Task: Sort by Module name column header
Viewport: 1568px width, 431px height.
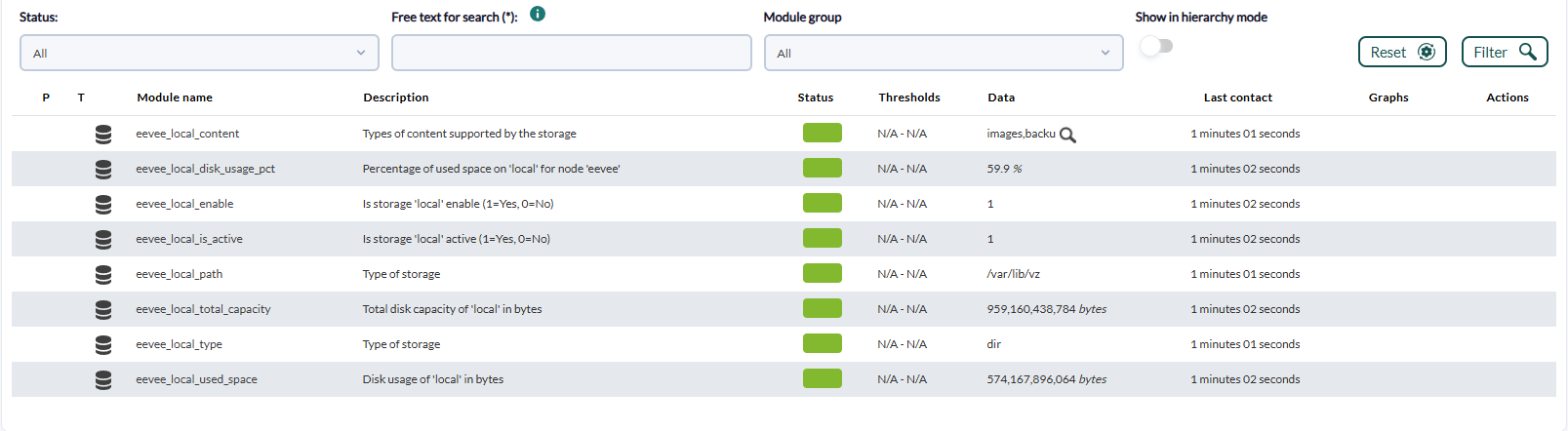Action: click(175, 98)
